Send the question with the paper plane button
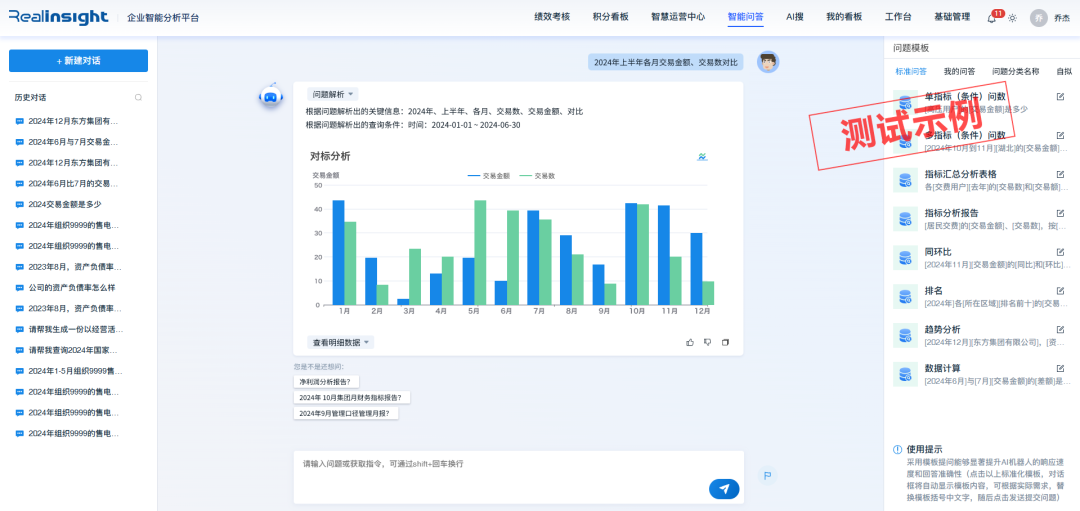This screenshot has width=1080, height=511. [x=724, y=489]
